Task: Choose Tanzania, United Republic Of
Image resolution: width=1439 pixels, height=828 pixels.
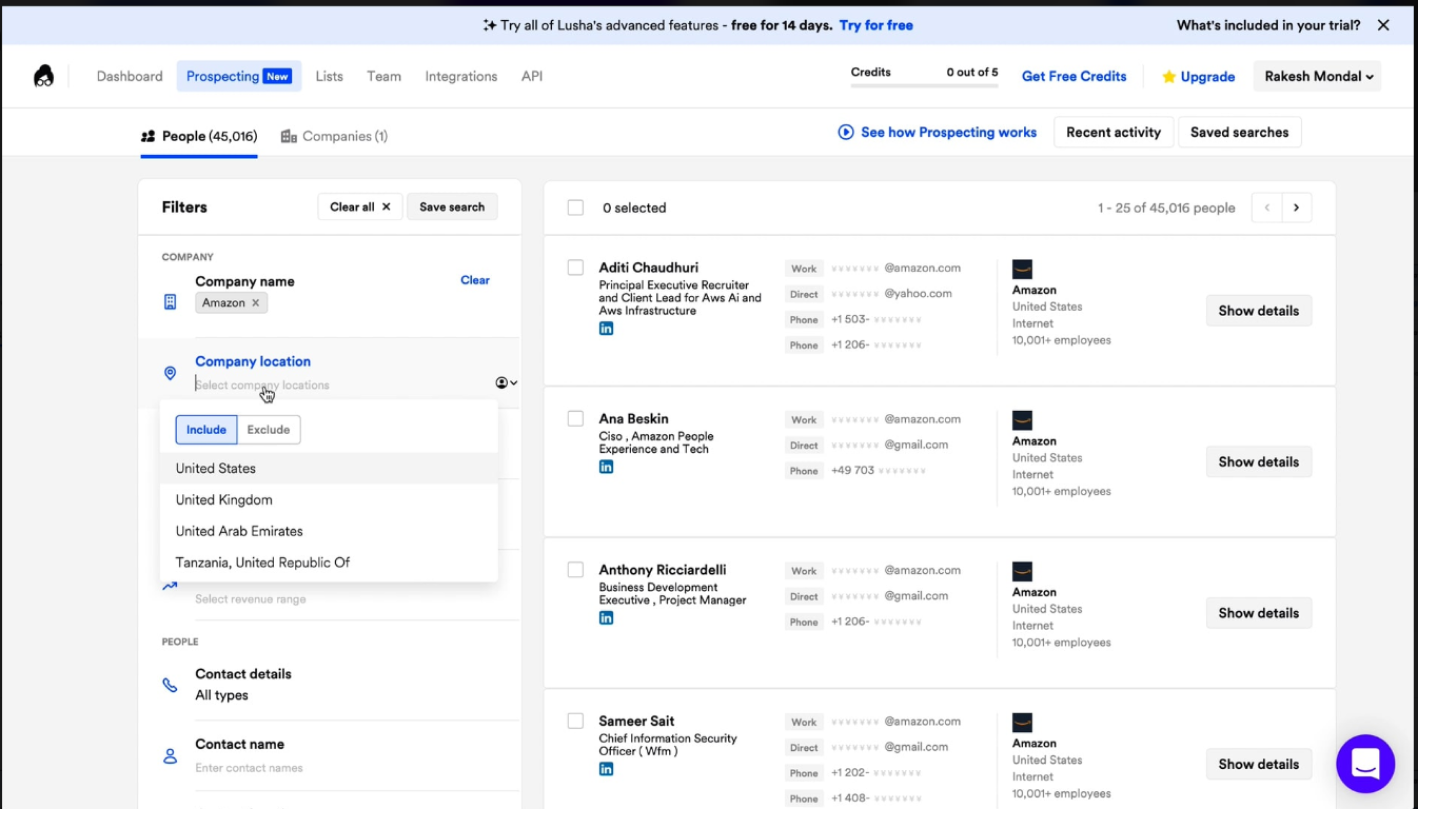Action: click(329, 562)
